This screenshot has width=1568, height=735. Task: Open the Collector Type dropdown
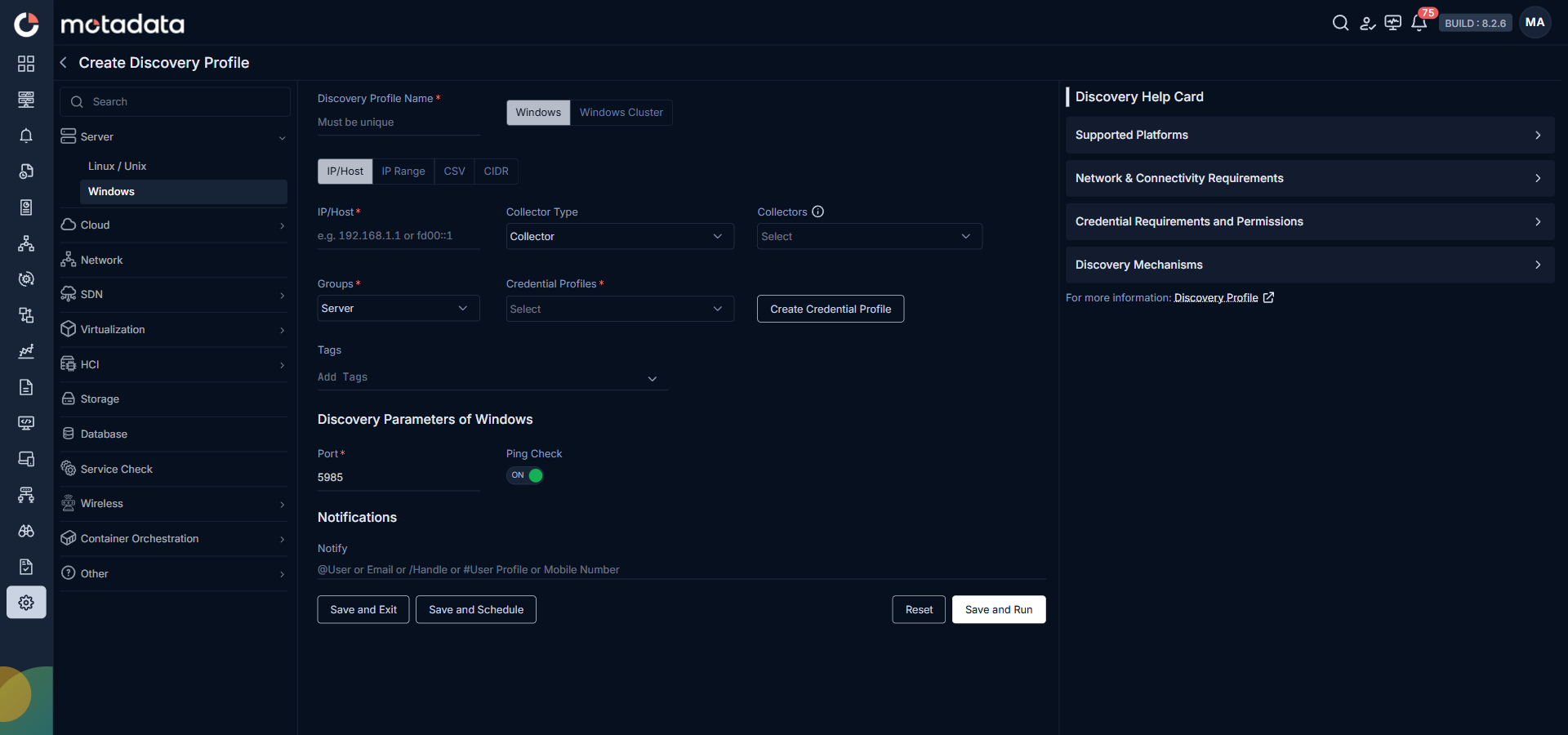tap(620, 236)
